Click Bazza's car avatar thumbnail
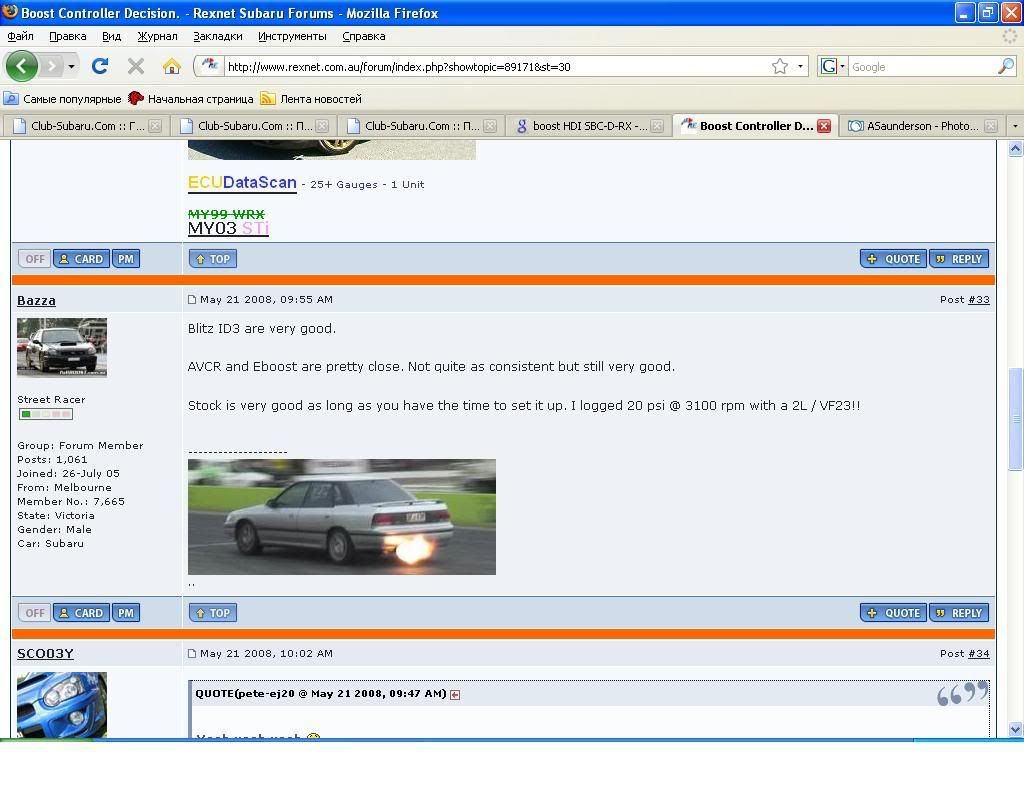The width and height of the screenshot is (1024, 794). click(62, 347)
